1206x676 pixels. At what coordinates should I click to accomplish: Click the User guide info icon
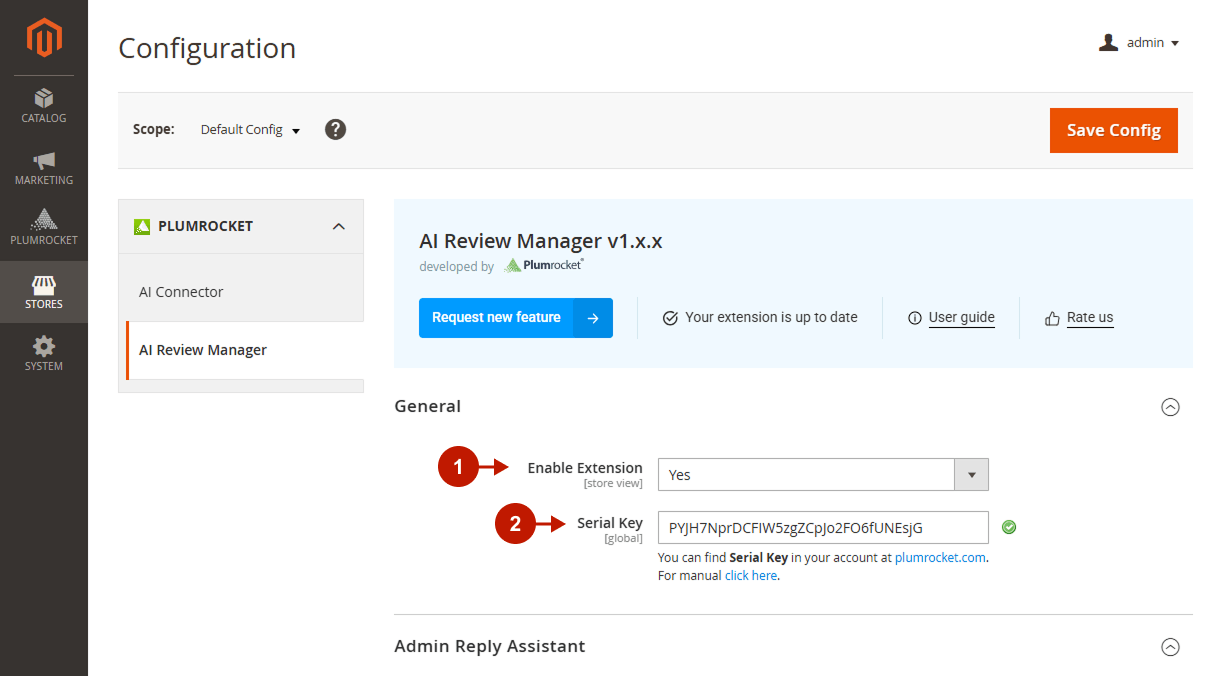tap(914, 318)
